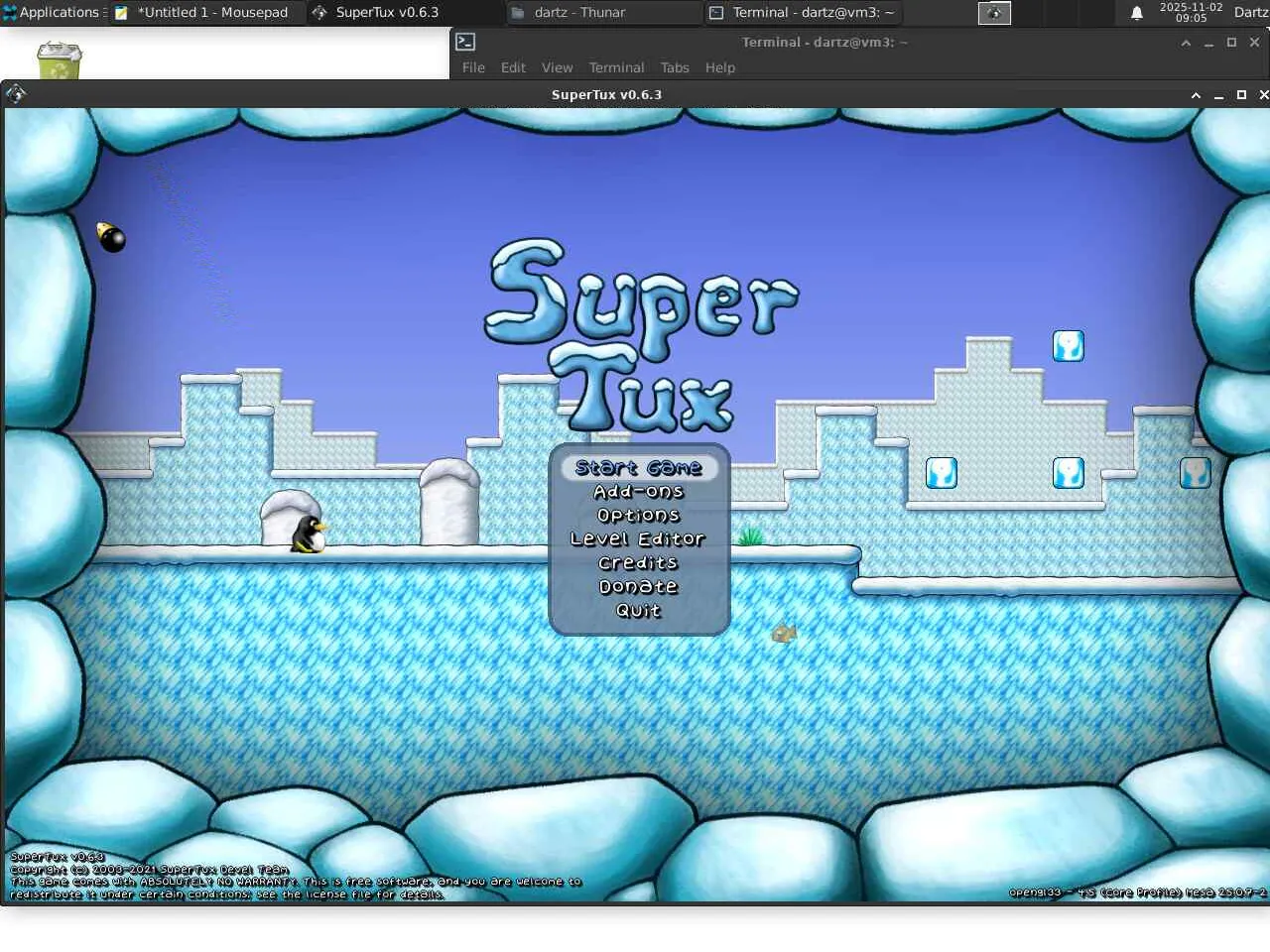Click the Dartz user name in the panel
The height and width of the screenshot is (952, 1270).
click(x=1250, y=12)
